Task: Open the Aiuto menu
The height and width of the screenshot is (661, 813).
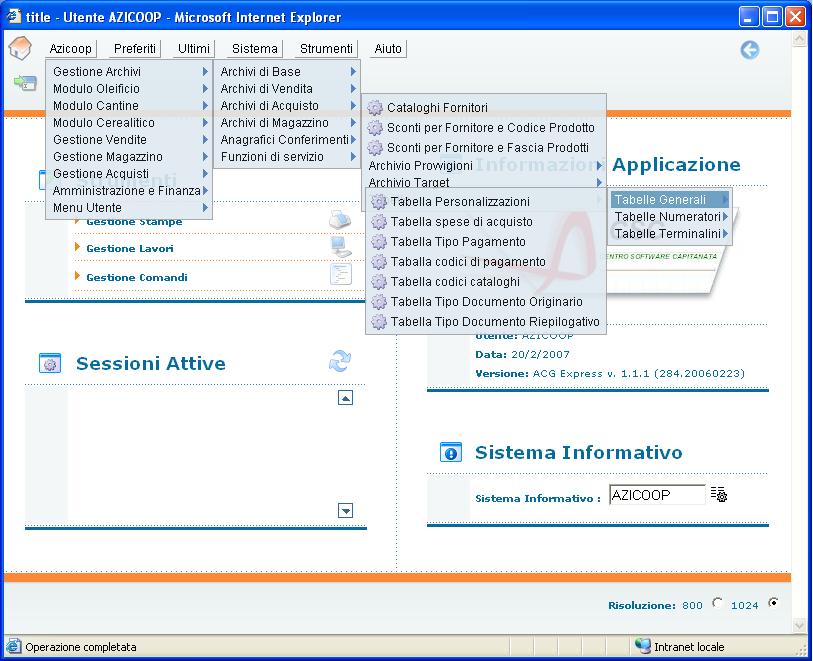Action: click(388, 49)
